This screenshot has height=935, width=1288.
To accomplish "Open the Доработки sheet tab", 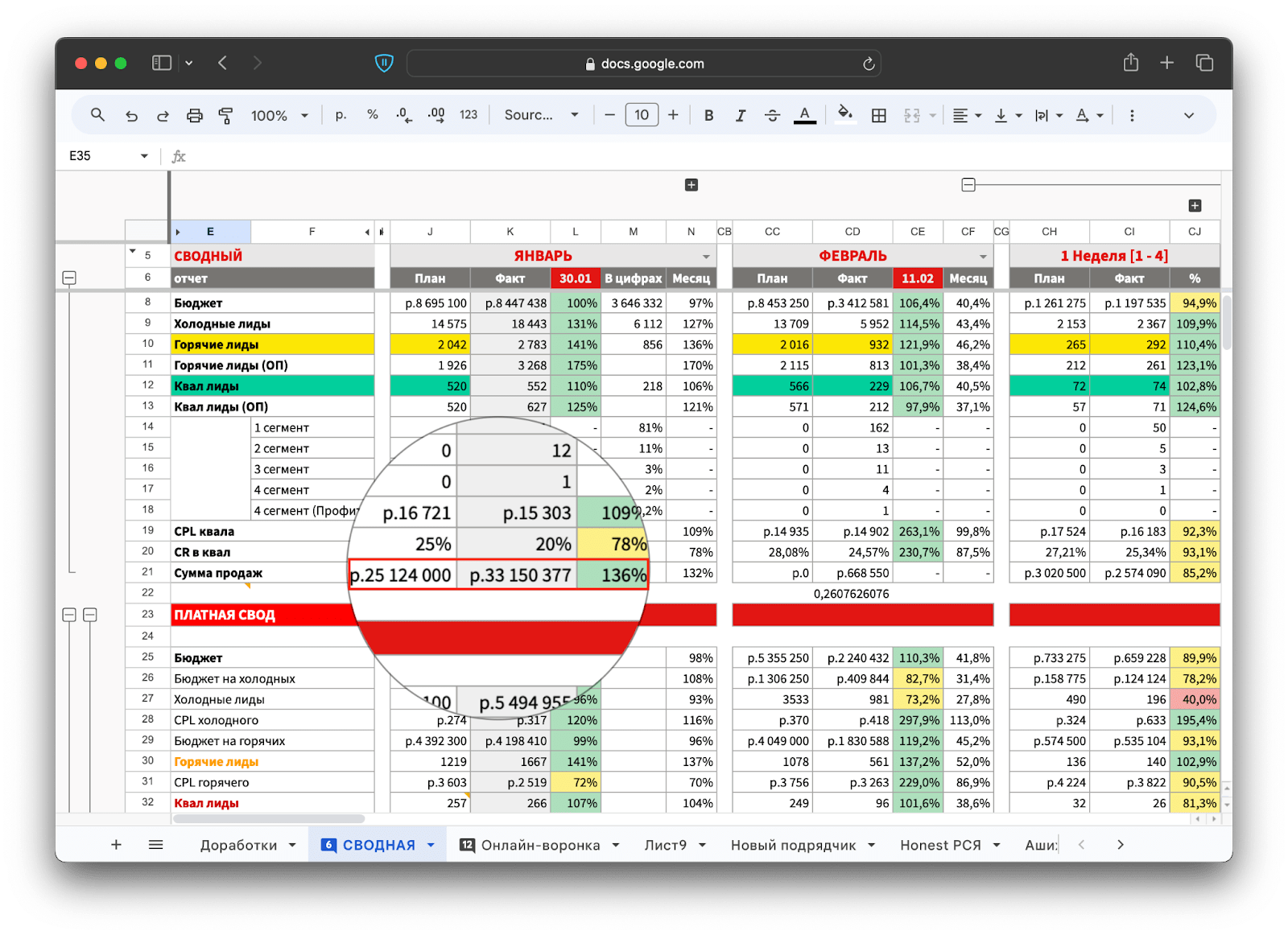I will coord(238,845).
